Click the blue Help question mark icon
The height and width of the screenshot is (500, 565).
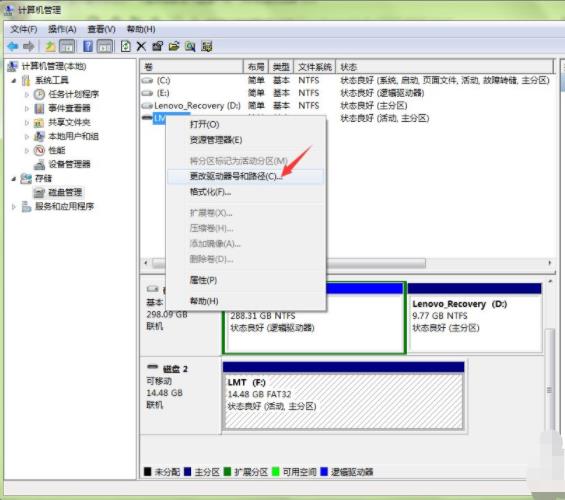[88, 46]
